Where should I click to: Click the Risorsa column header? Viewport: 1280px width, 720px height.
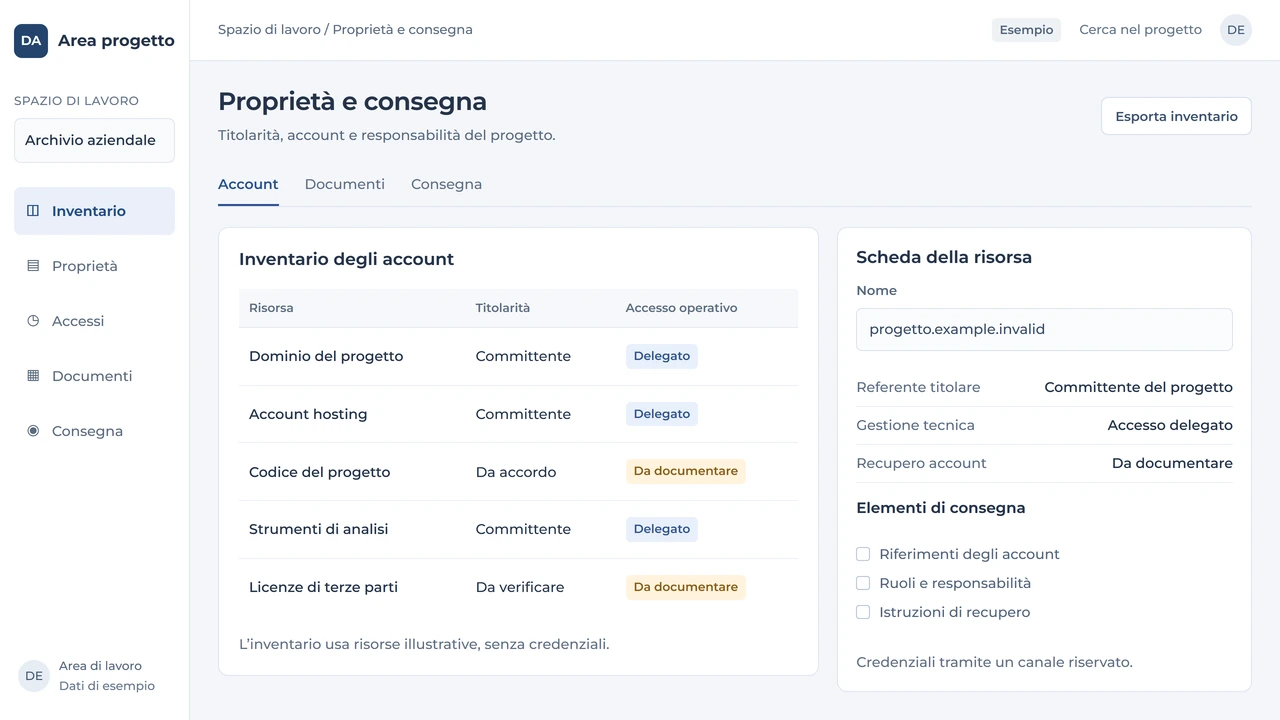tap(271, 308)
